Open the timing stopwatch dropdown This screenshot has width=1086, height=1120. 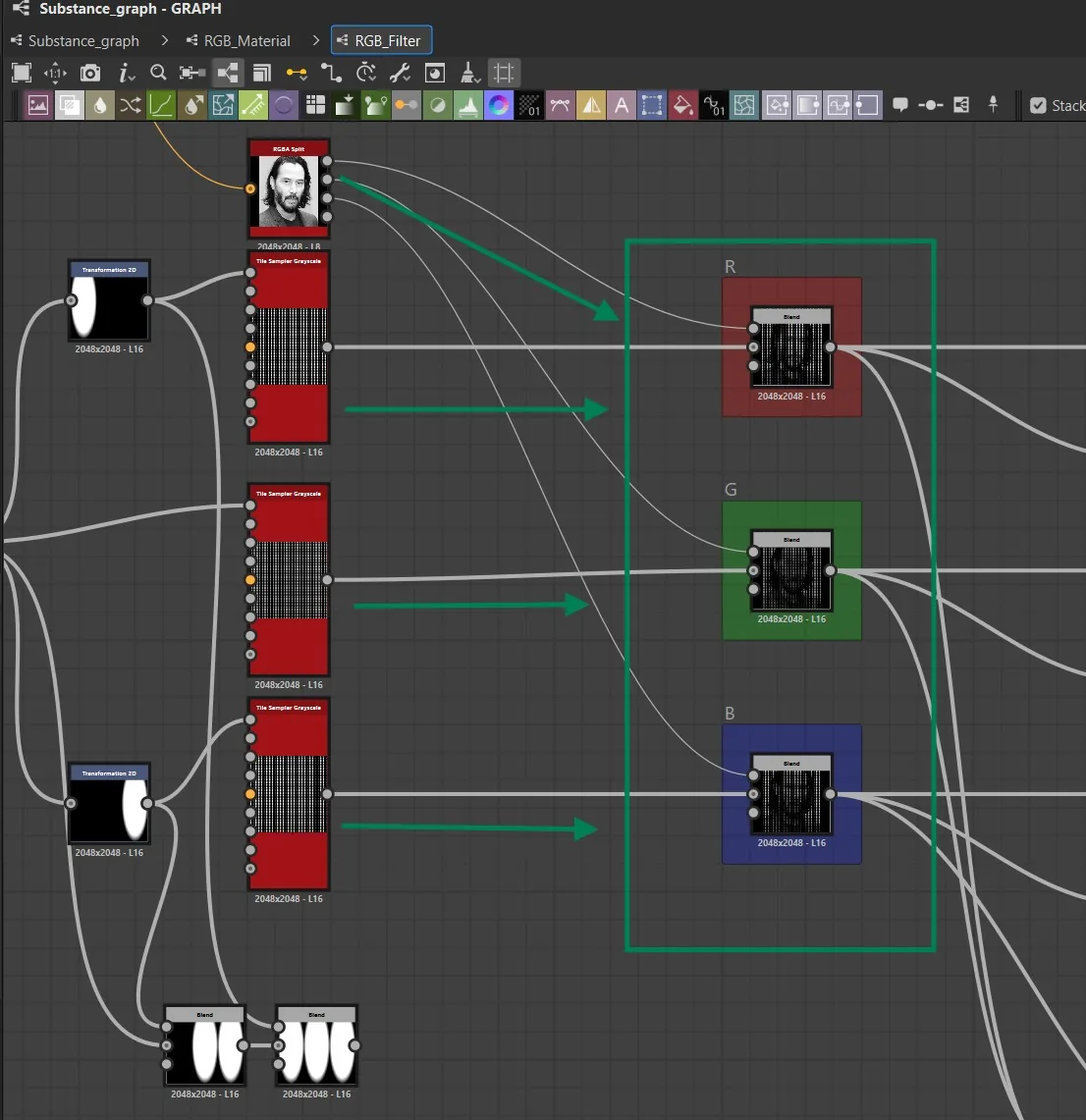366,73
